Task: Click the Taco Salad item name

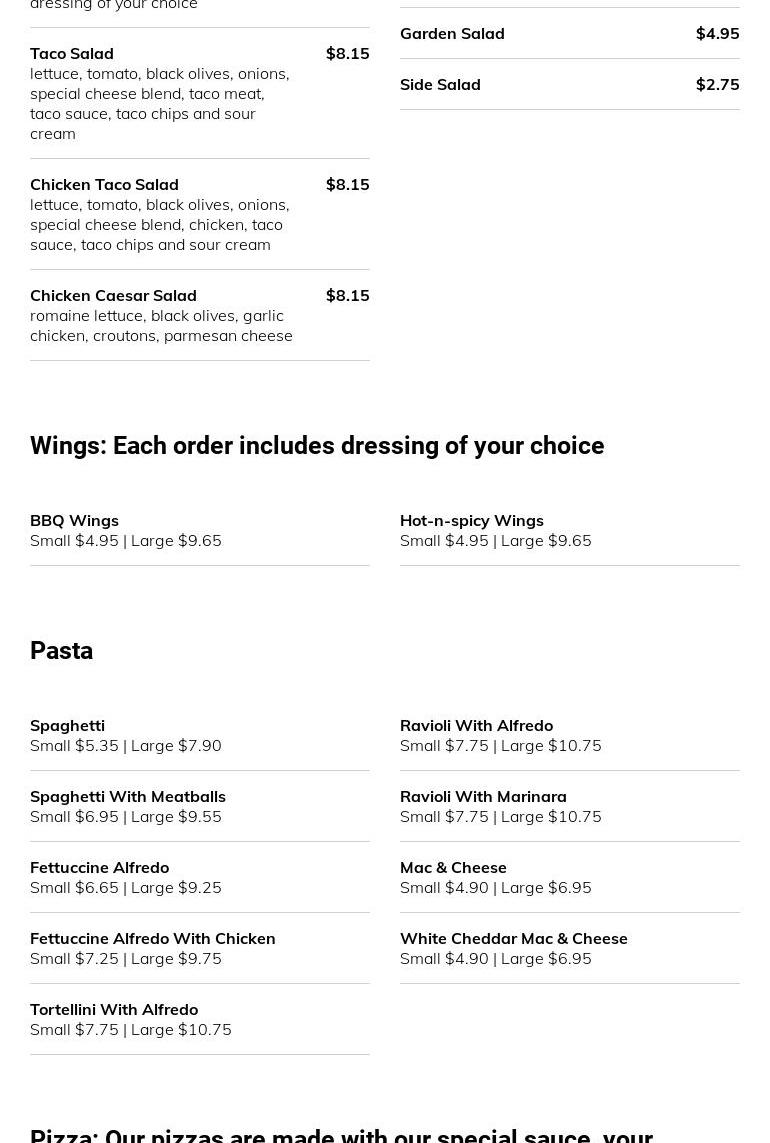Action: pyautogui.click(x=72, y=53)
